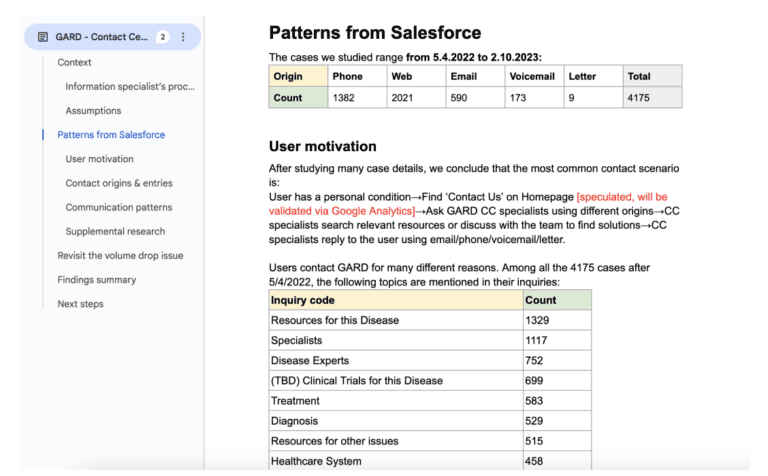Select the Web column header cell

pos(416,76)
